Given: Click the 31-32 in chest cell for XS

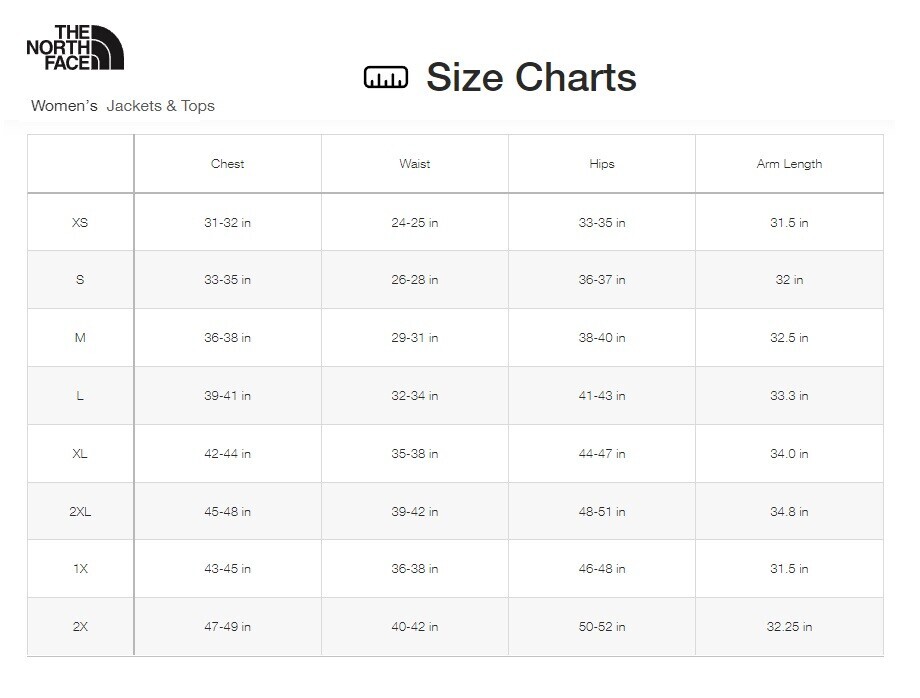Looking at the screenshot, I should point(227,222).
